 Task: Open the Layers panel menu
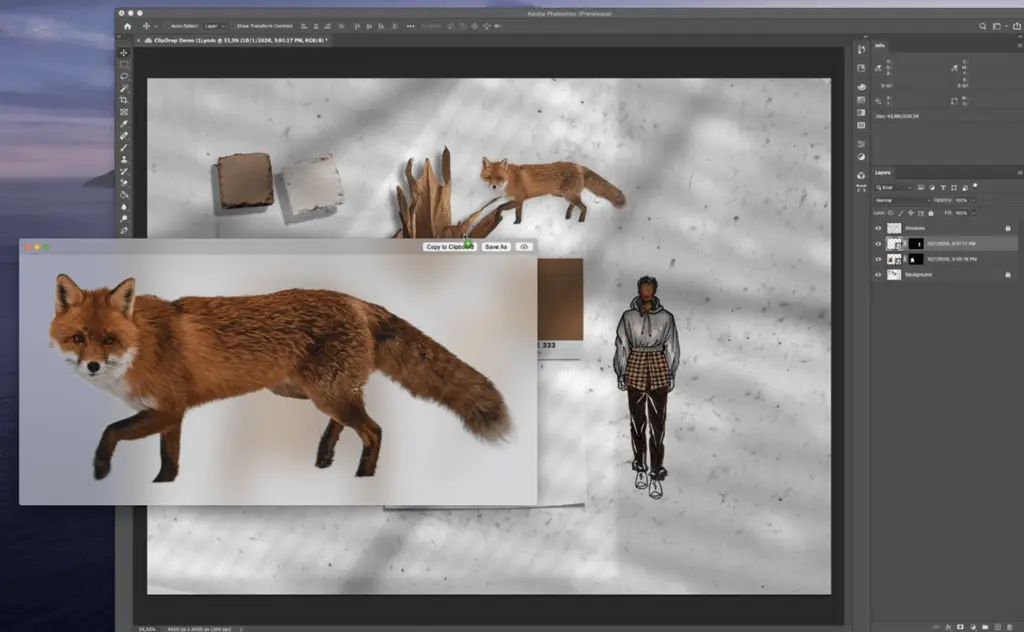[x=1019, y=173]
